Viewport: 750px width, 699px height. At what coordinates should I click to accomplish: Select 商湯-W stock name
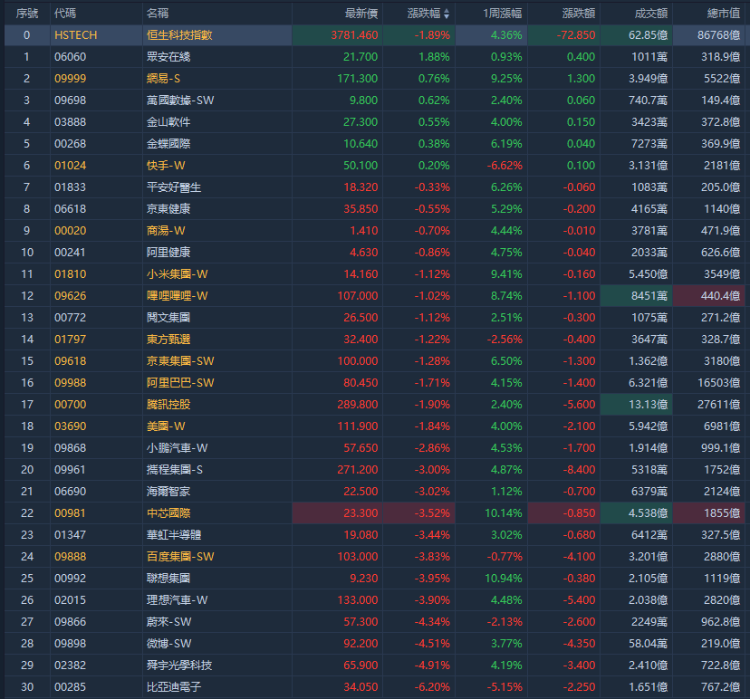point(165,231)
